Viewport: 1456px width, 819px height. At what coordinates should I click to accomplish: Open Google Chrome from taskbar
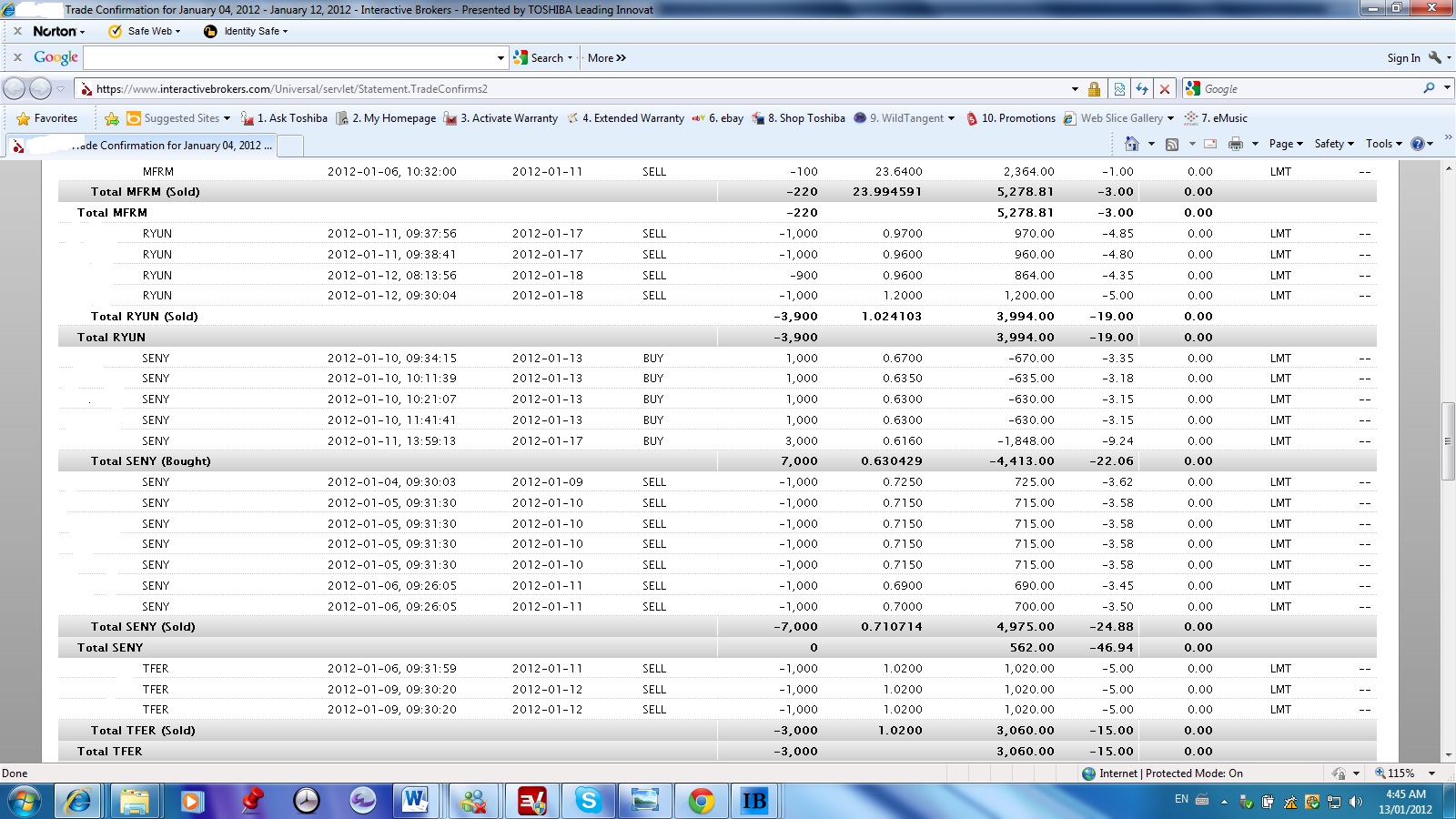(x=701, y=801)
